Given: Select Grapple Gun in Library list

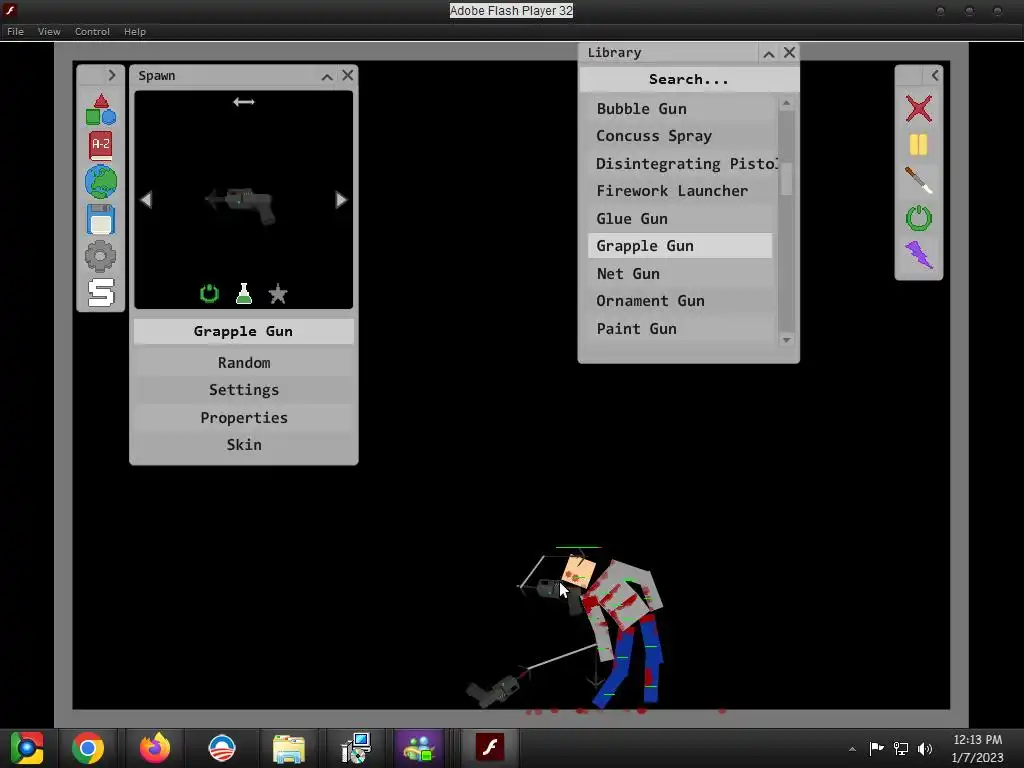Looking at the screenshot, I should pyautogui.click(x=680, y=246).
